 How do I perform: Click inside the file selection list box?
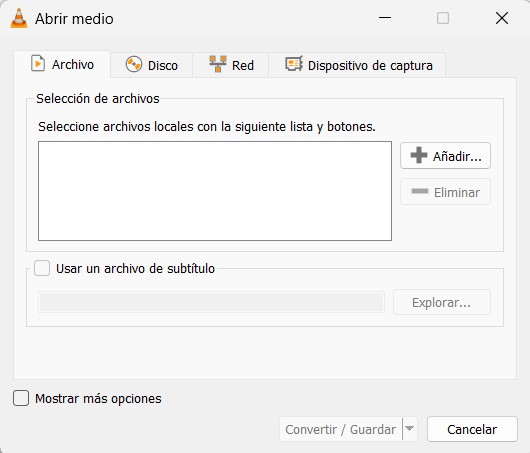coord(215,191)
